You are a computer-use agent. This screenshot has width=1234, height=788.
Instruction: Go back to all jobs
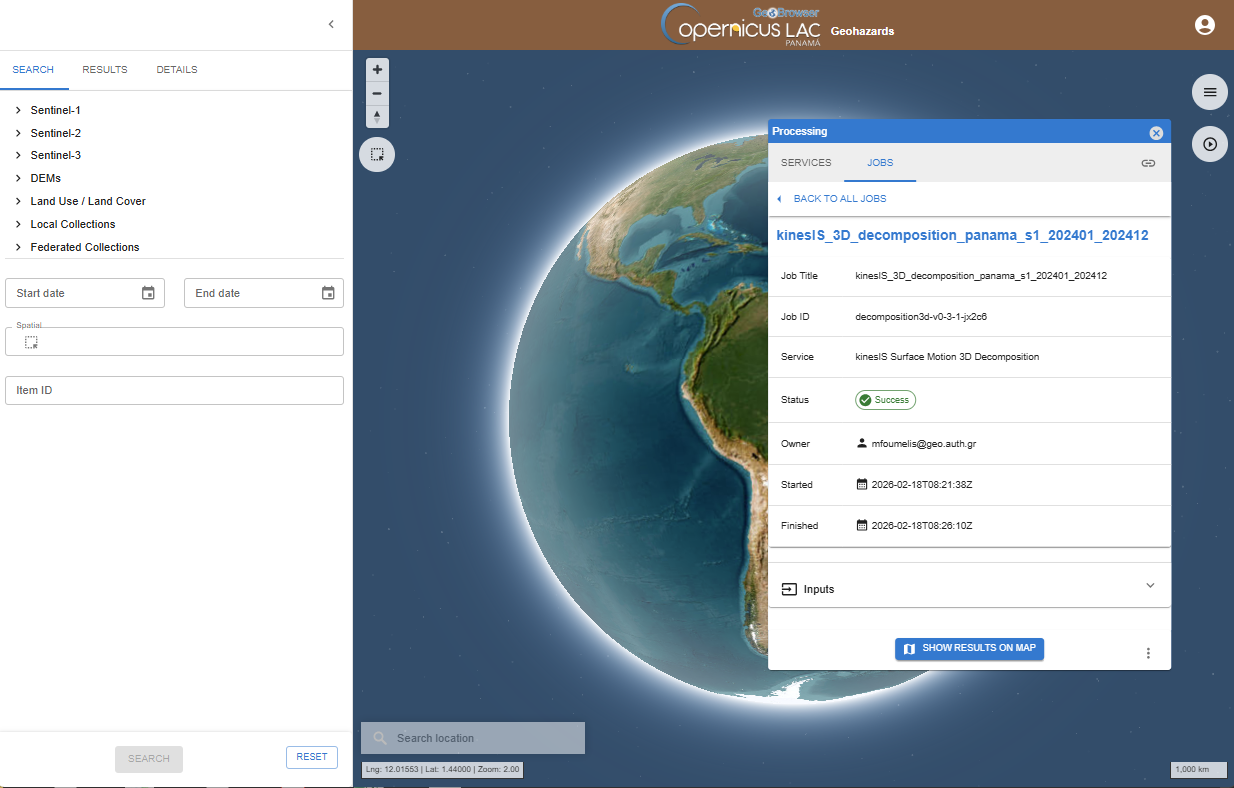point(839,199)
